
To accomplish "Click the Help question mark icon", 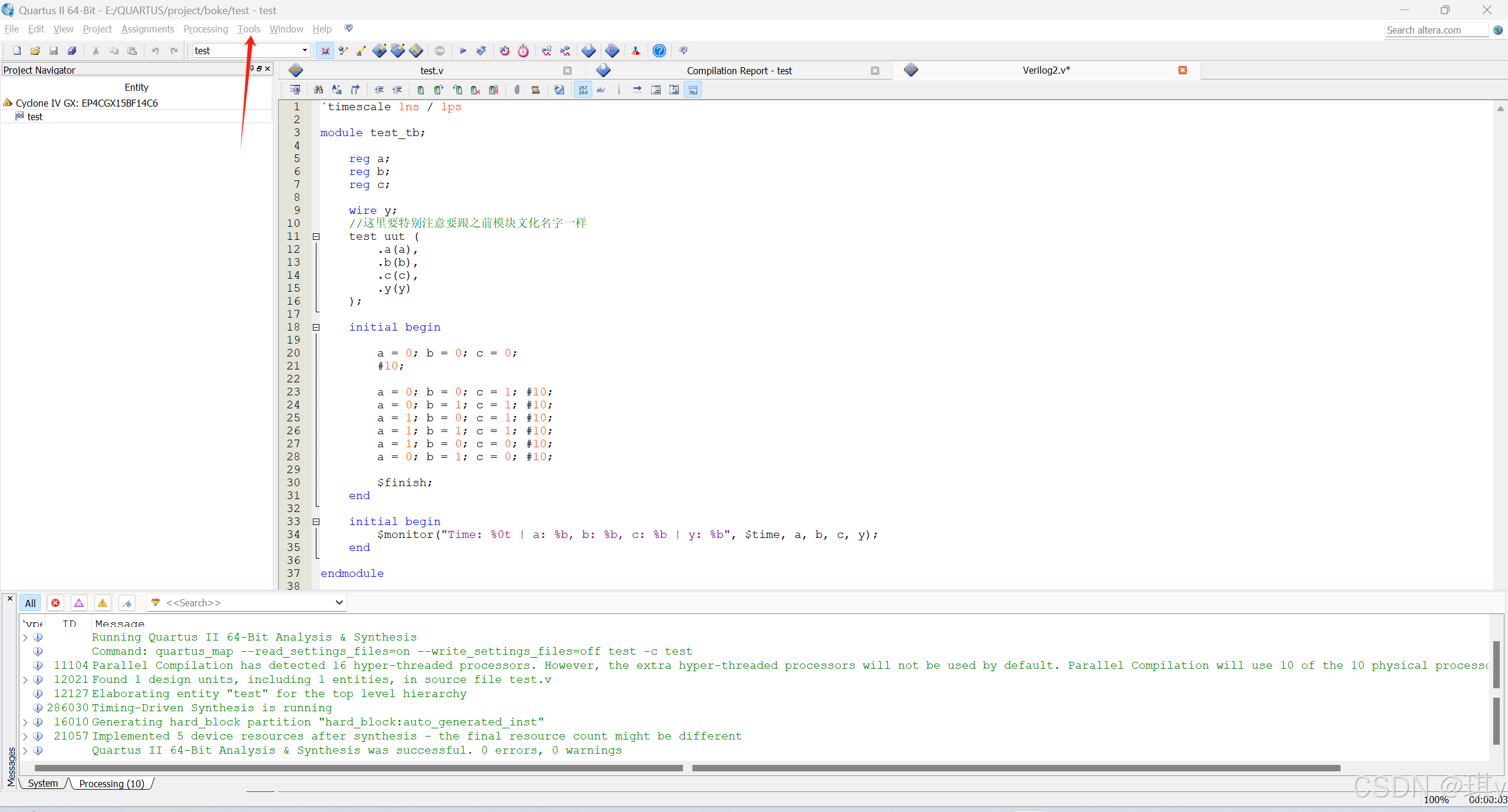I will (659, 51).
